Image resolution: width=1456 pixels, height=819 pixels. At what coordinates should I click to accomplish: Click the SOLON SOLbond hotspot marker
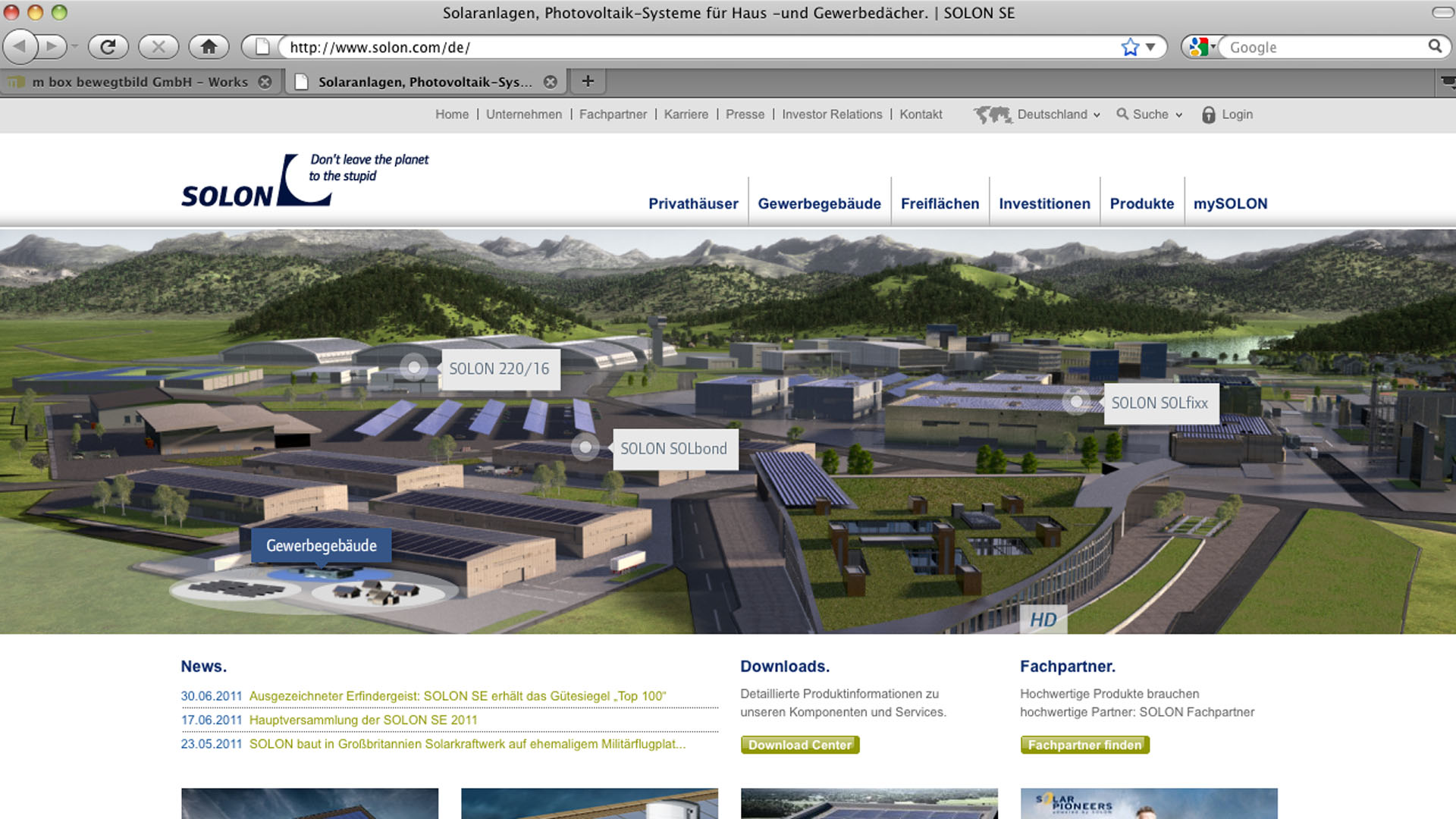tap(585, 447)
